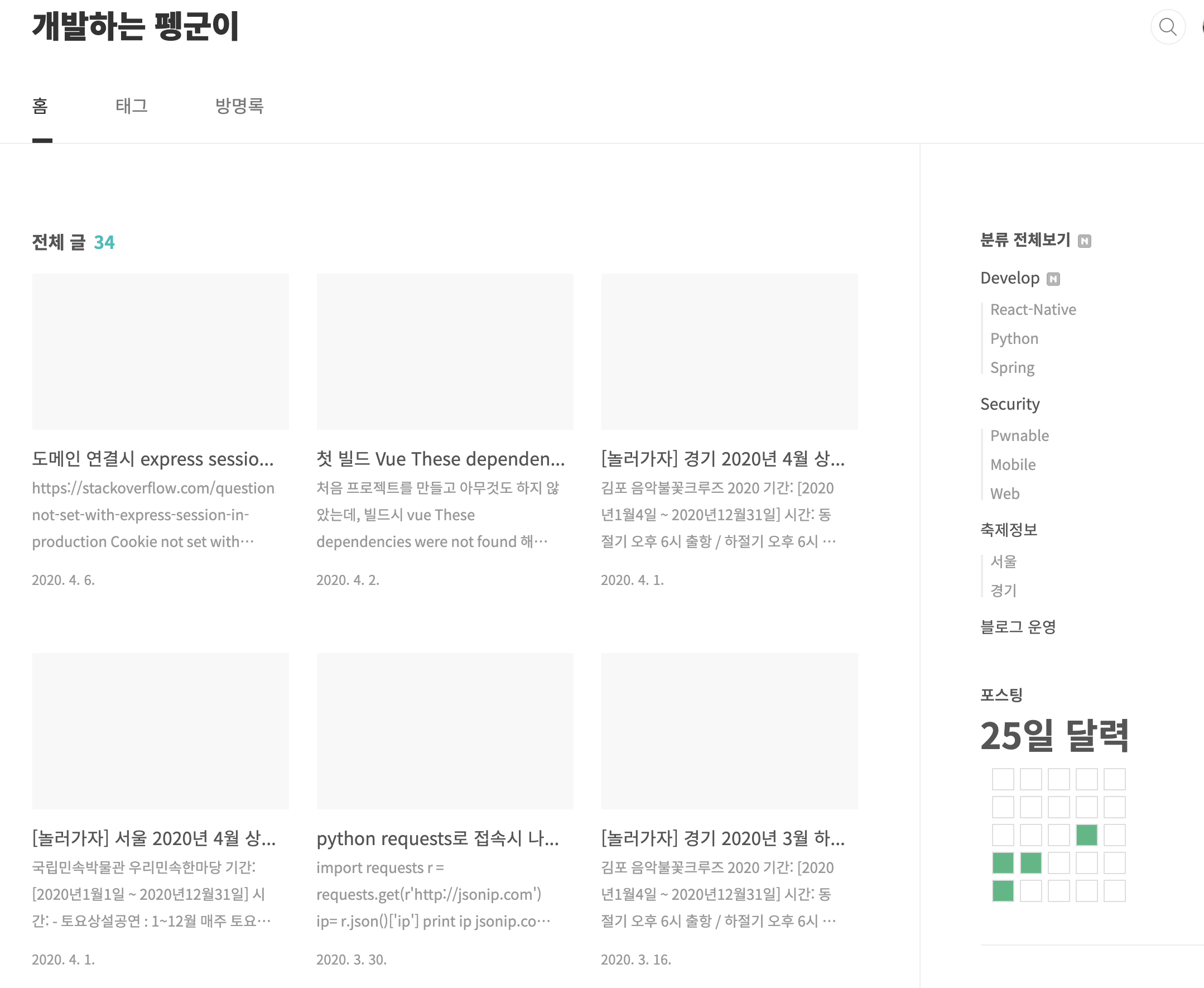Open the 방명록 tab
The image size is (1204, 988).
tap(239, 106)
